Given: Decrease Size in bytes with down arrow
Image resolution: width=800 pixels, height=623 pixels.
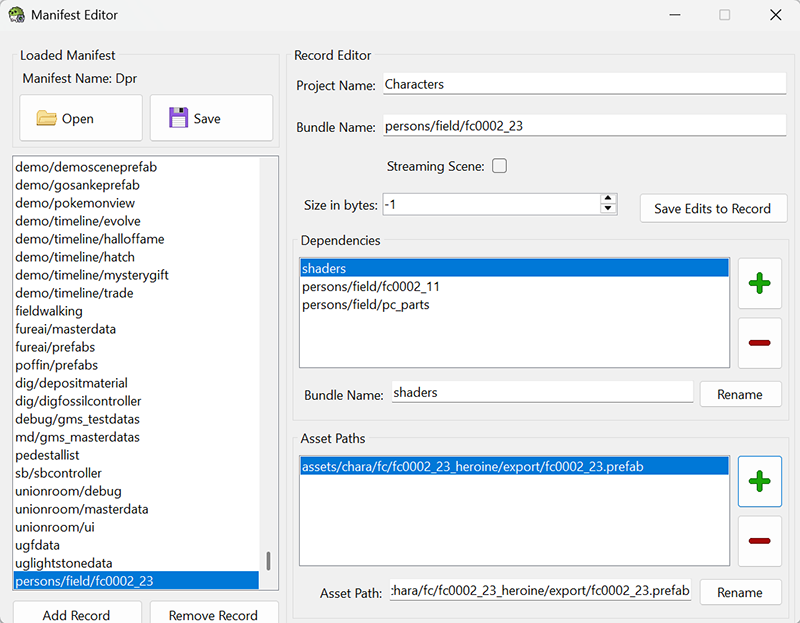Looking at the screenshot, I should tap(607, 210).
